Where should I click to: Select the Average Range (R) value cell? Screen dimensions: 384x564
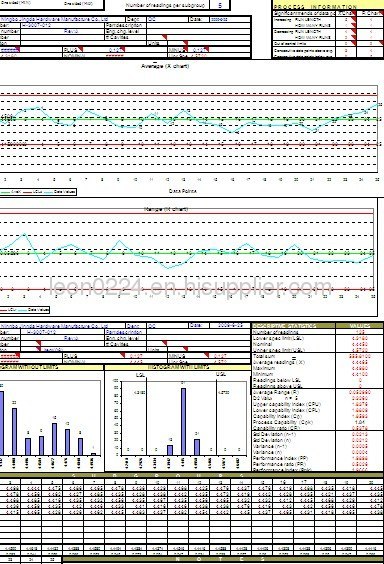click(x=360, y=392)
